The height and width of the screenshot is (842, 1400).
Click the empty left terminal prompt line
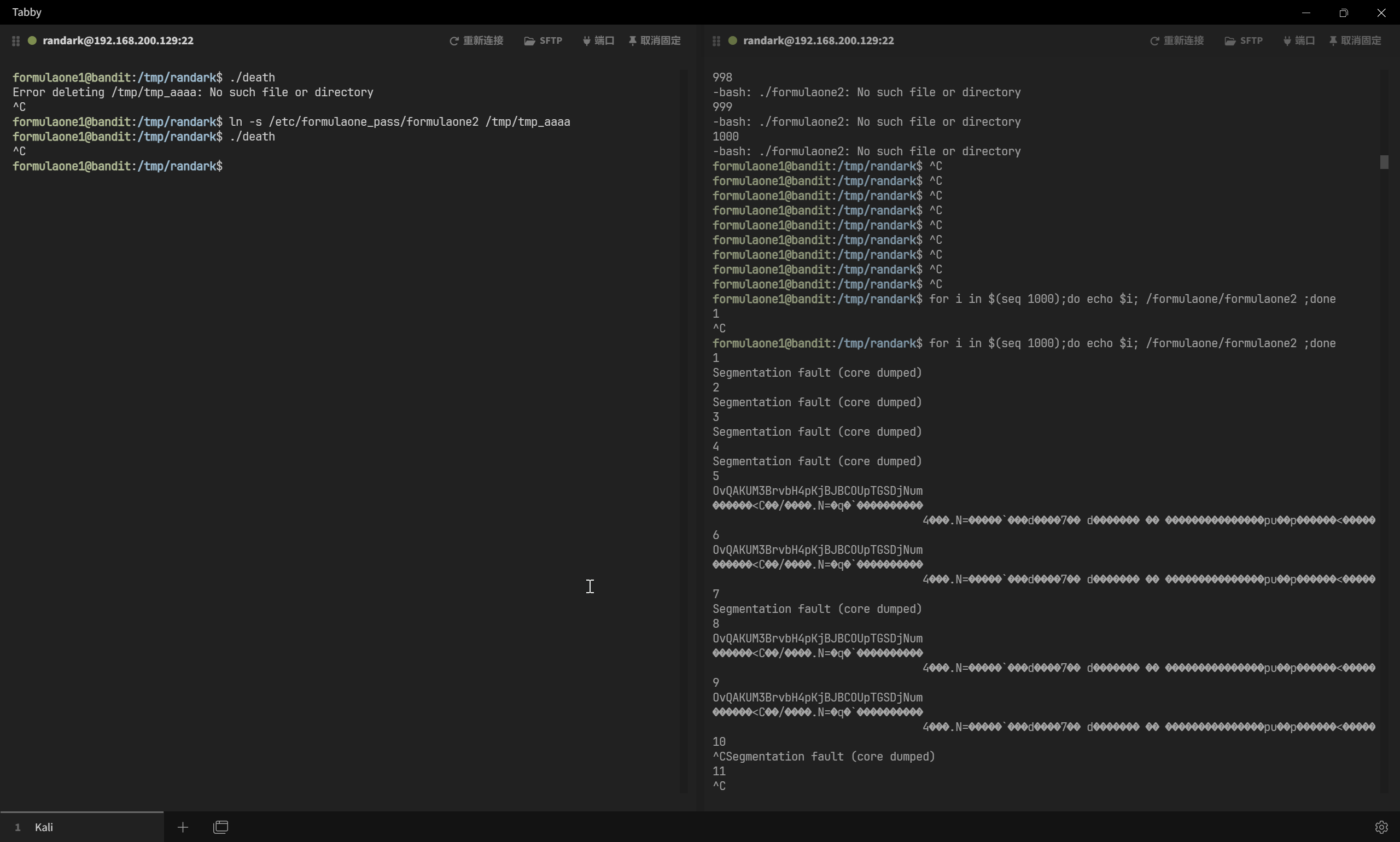point(118,166)
